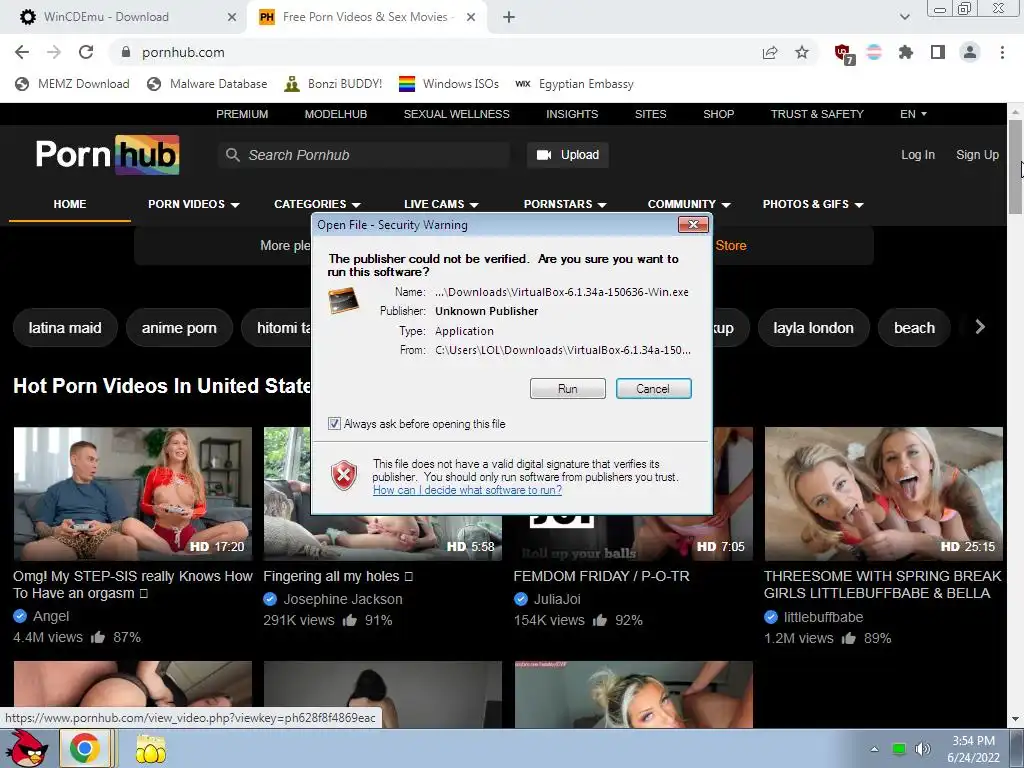Viewport: 1024px width, 768px height.
Task: Close the WinCDEmu - Download tab
Action: 232,17
